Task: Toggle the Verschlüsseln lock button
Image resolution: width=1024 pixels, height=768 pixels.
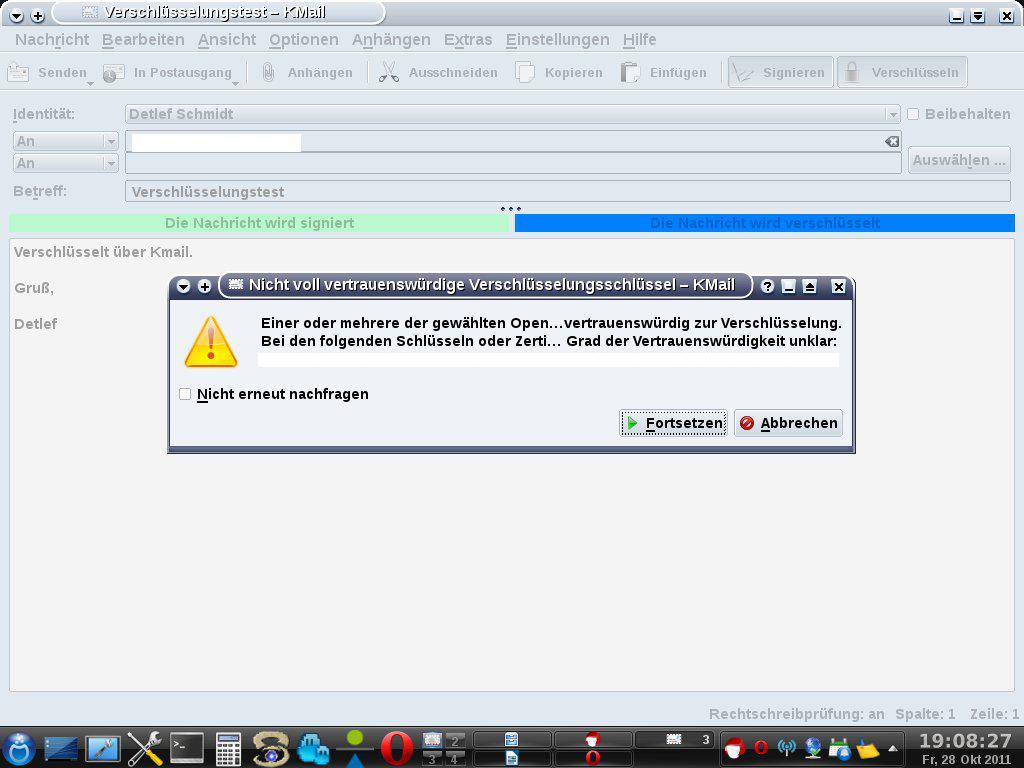Action: (902, 72)
